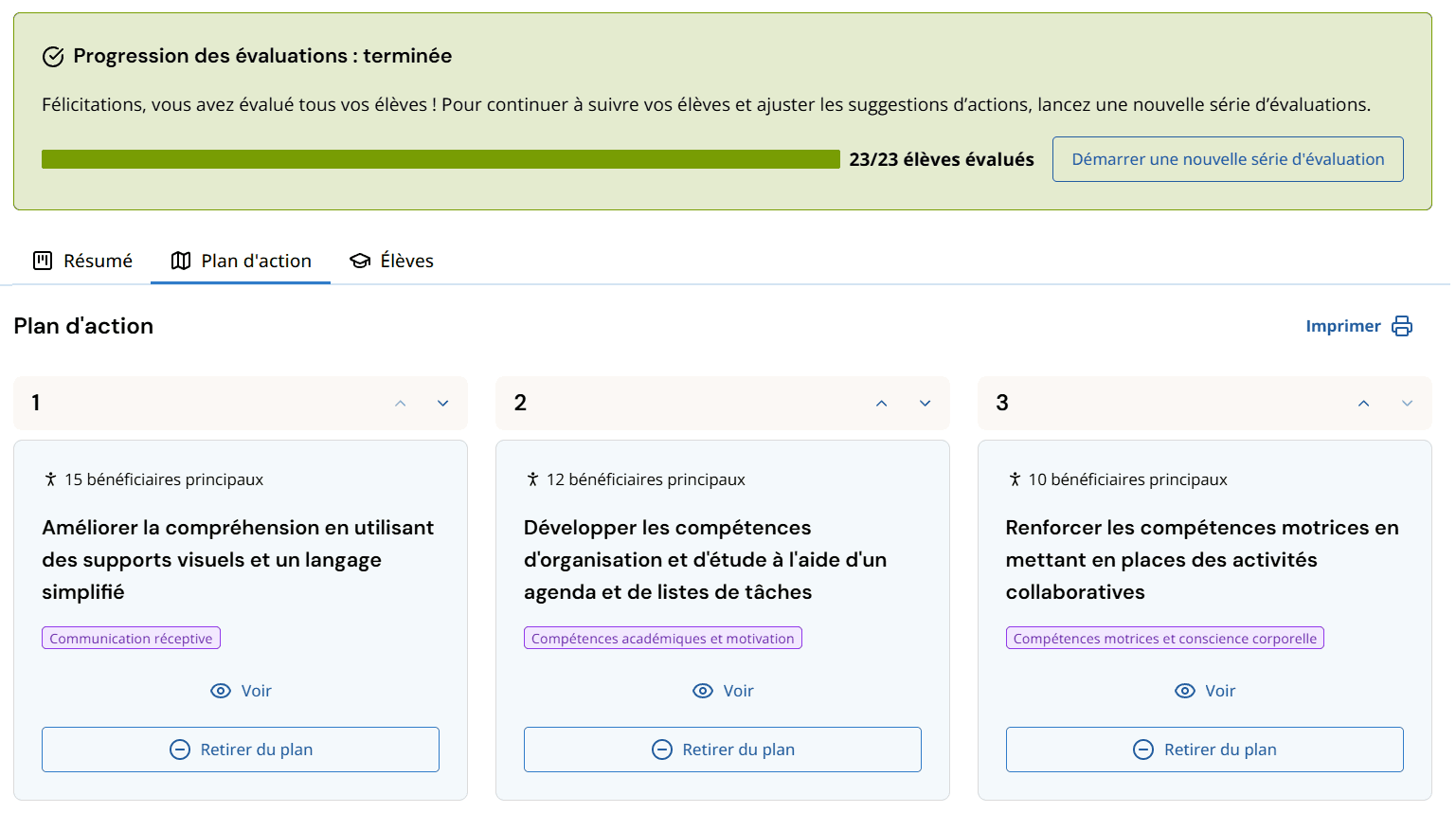Screen dimensions: 1456x813
Task: Click the green 23/23 progress bar
Action: [x=440, y=159]
